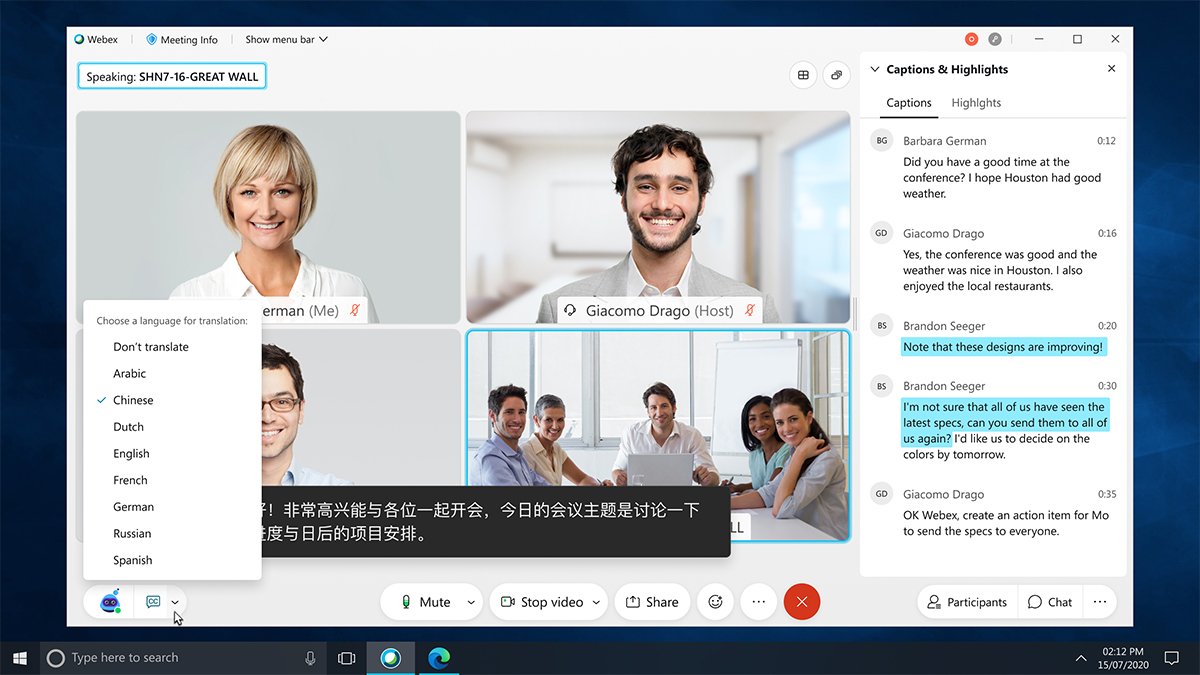Open the Participants panel
The width and height of the screenshot is (1200, 675).
tap(966, 601)
